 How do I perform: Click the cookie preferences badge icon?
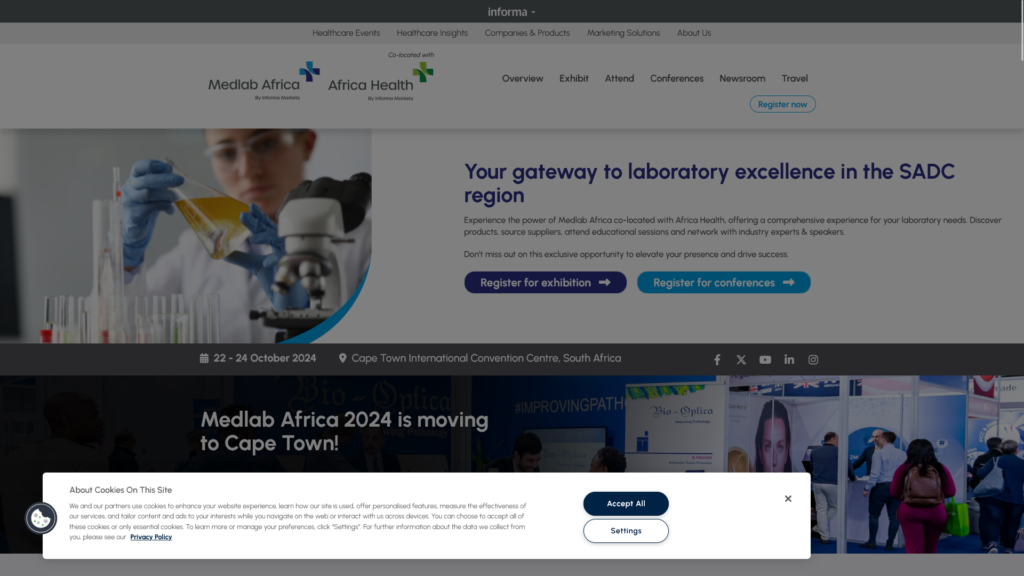point(40,519)
